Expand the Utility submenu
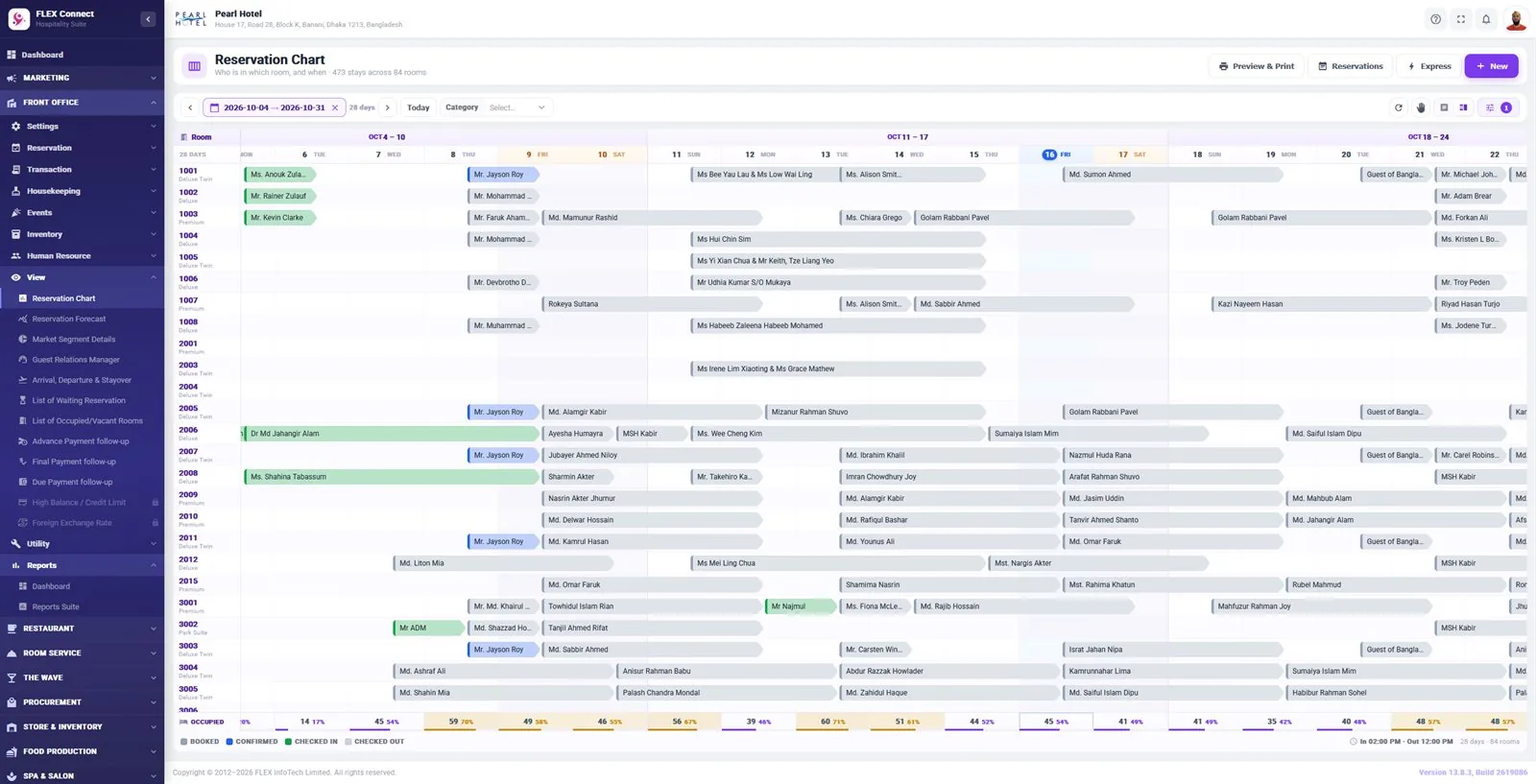The width and height of the screenshot is (1536, 784). (x=82, y=543)
